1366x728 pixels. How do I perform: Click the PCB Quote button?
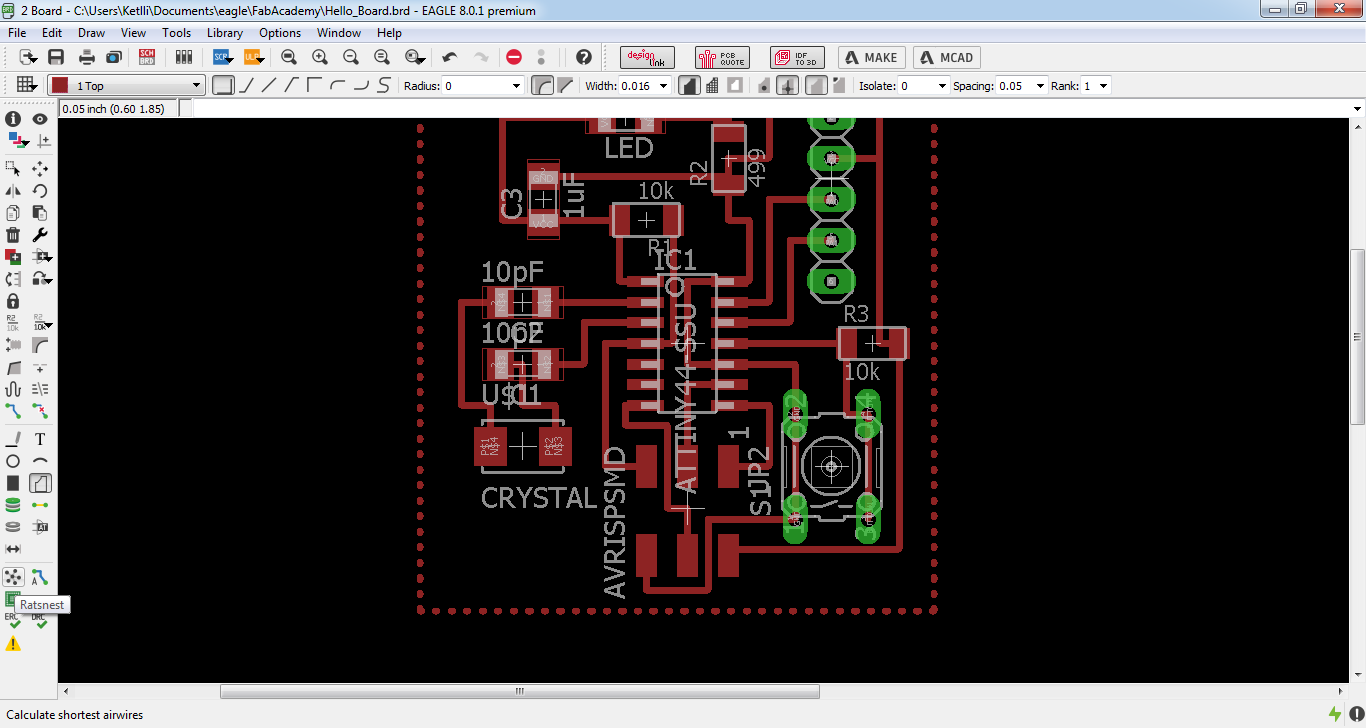722,58
